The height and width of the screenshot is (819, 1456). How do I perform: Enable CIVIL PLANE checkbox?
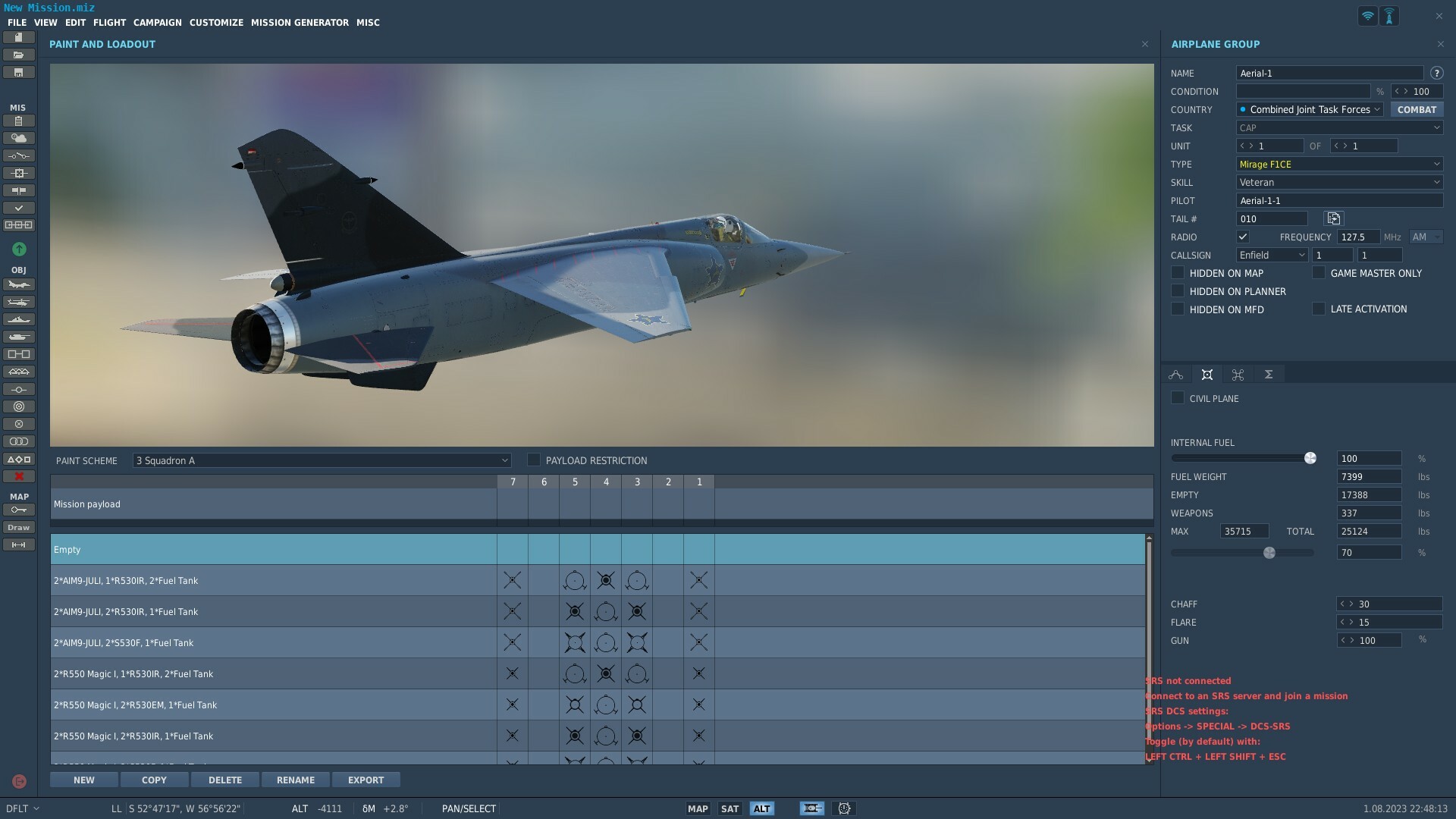(1178, 398)
